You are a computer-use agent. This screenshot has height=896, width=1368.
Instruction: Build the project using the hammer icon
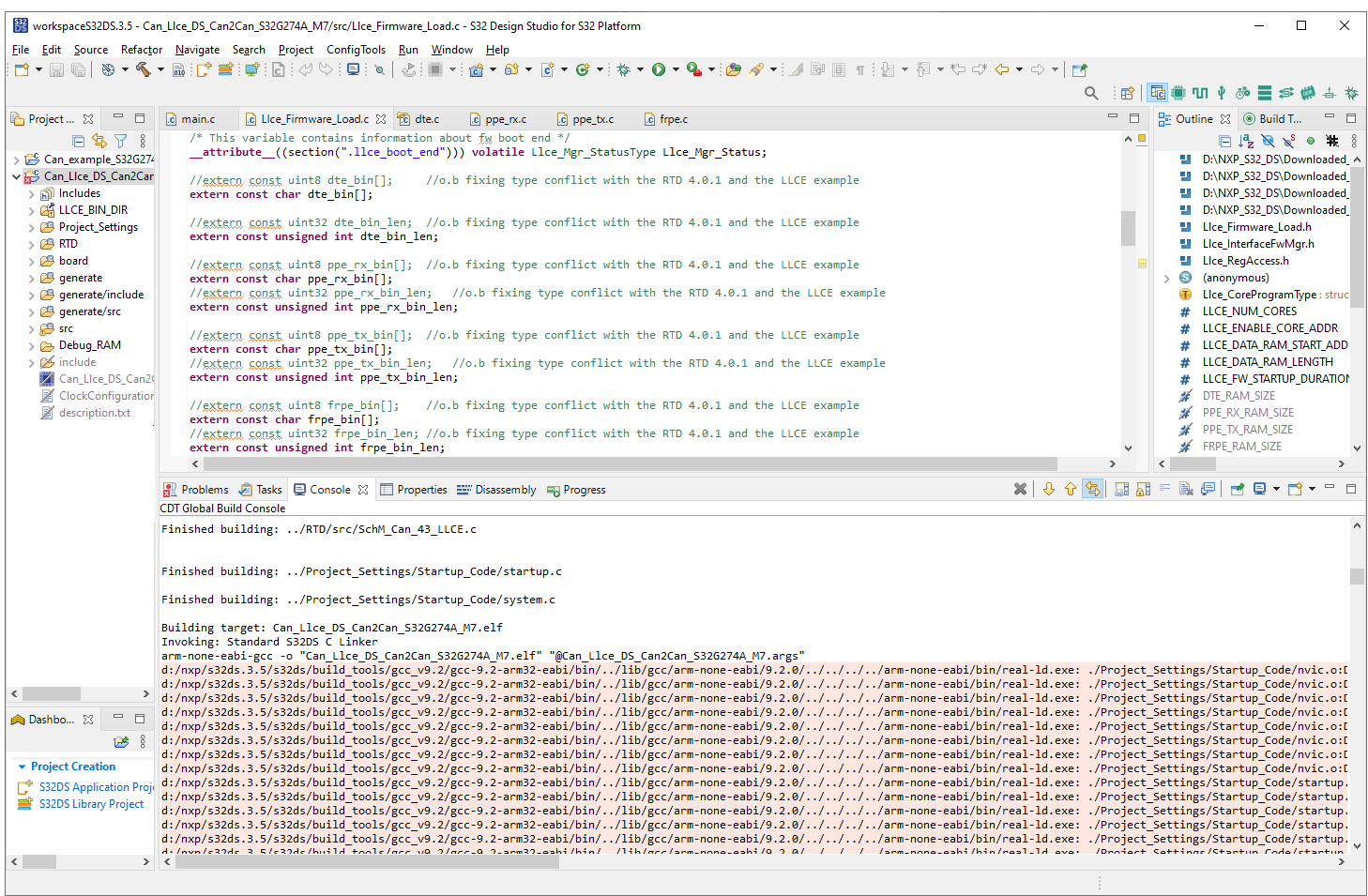coord(144,69)
